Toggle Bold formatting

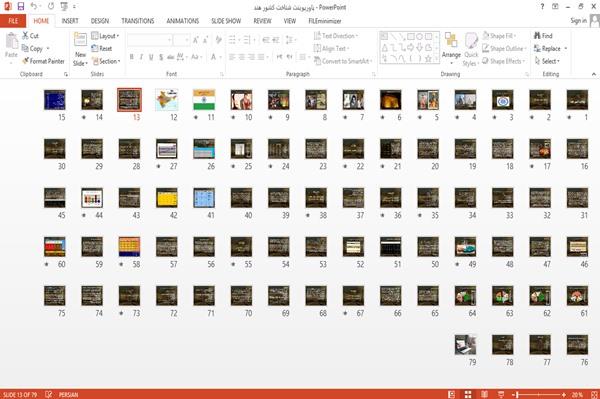click(x=131, y=57)
